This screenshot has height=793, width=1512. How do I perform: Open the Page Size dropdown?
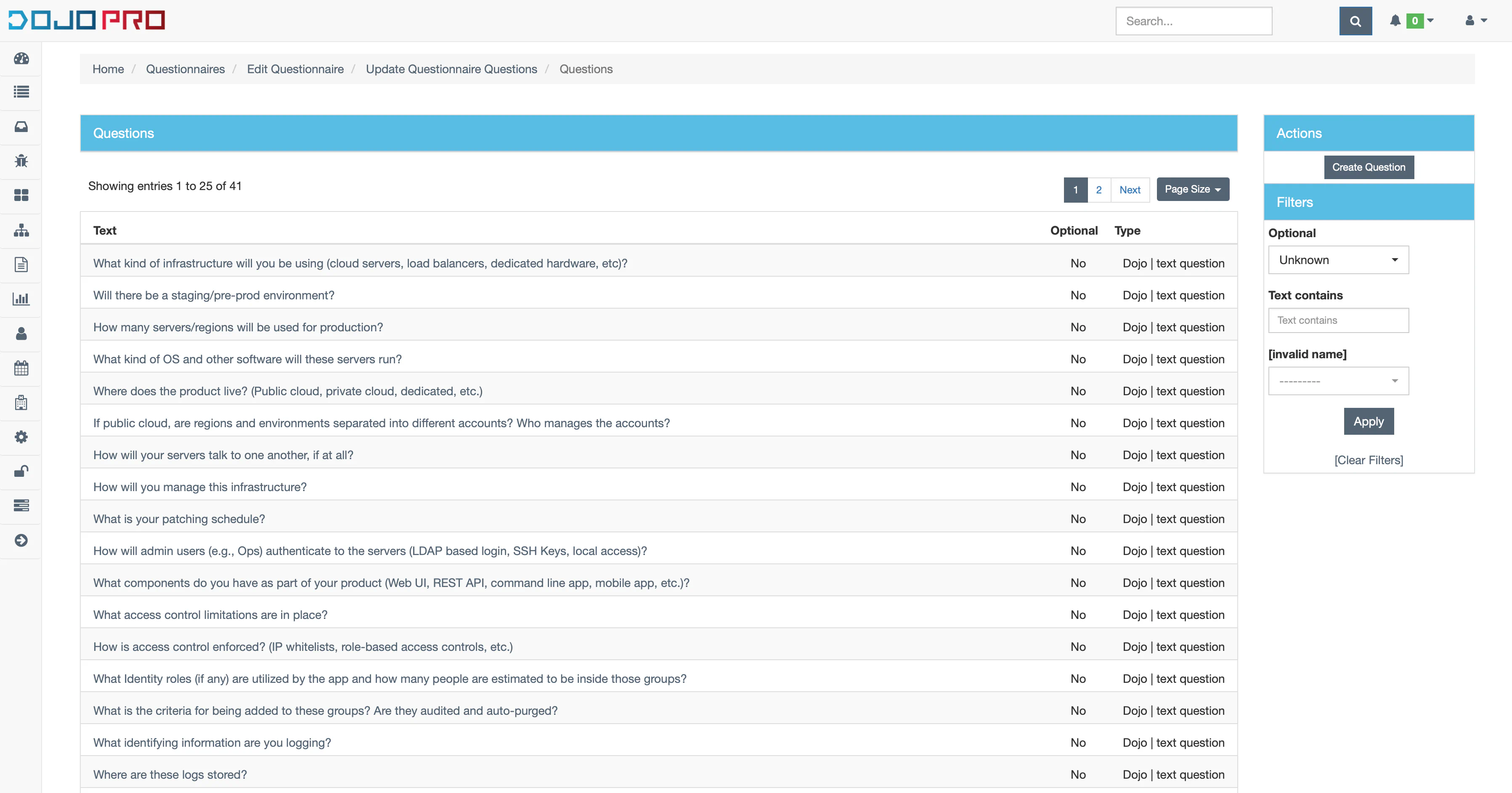1193,189
